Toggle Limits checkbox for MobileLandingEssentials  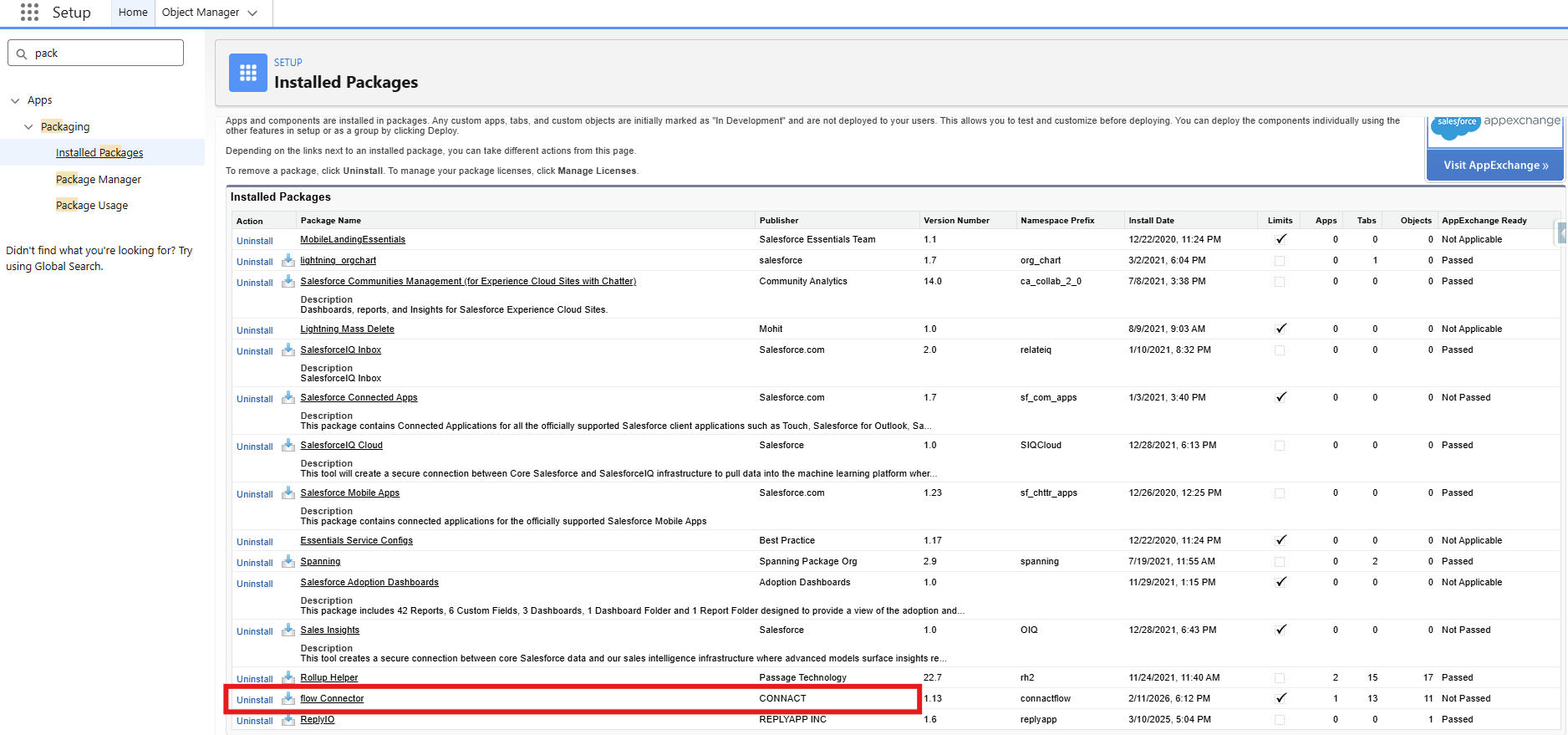(x=1280, y=239)
